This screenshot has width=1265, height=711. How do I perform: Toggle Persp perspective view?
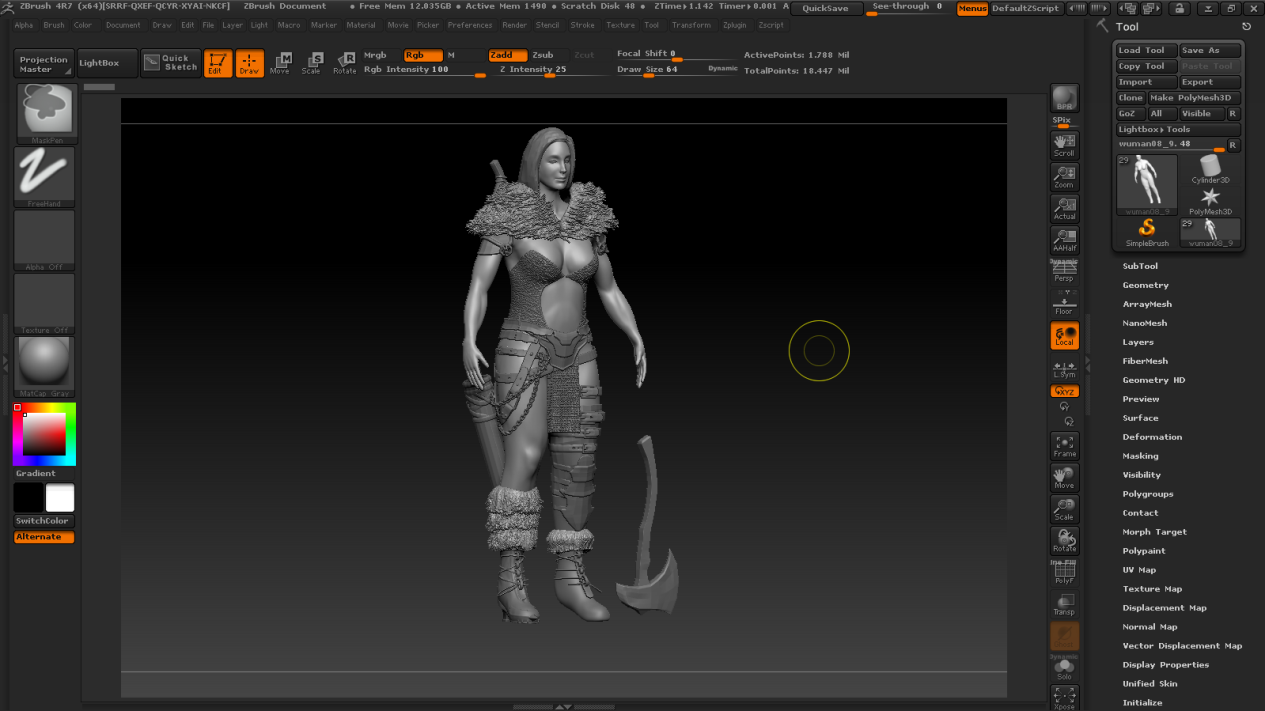pos(1064,271)
